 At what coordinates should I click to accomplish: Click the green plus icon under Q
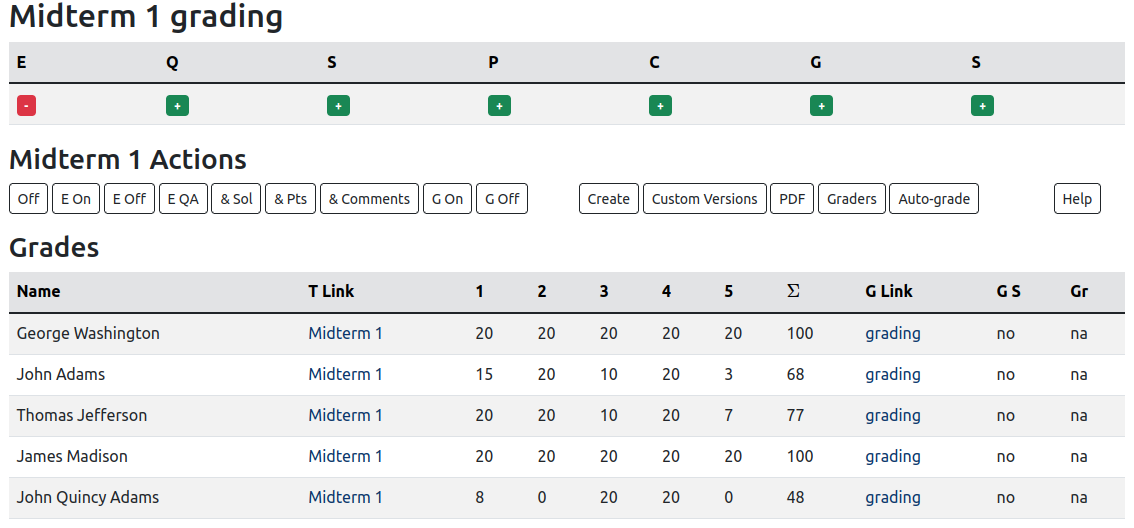tap(177, 106)
